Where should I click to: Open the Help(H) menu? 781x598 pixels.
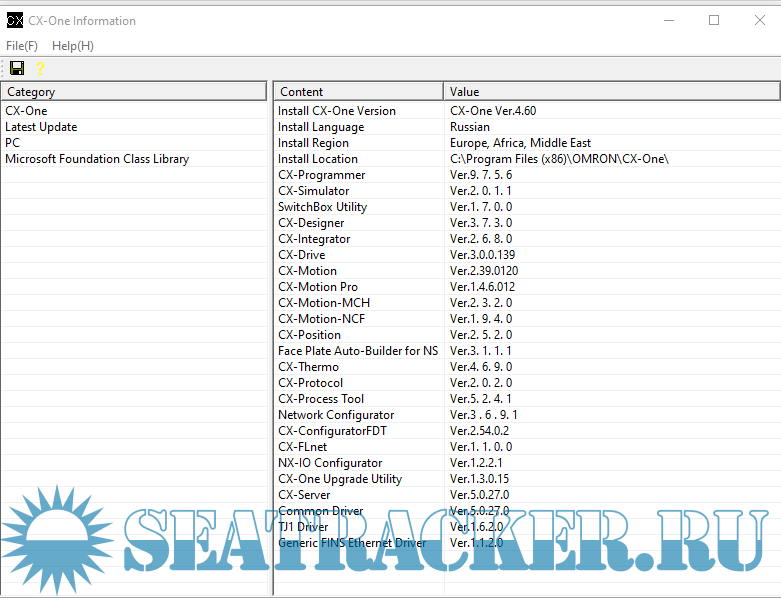[73, 46]
